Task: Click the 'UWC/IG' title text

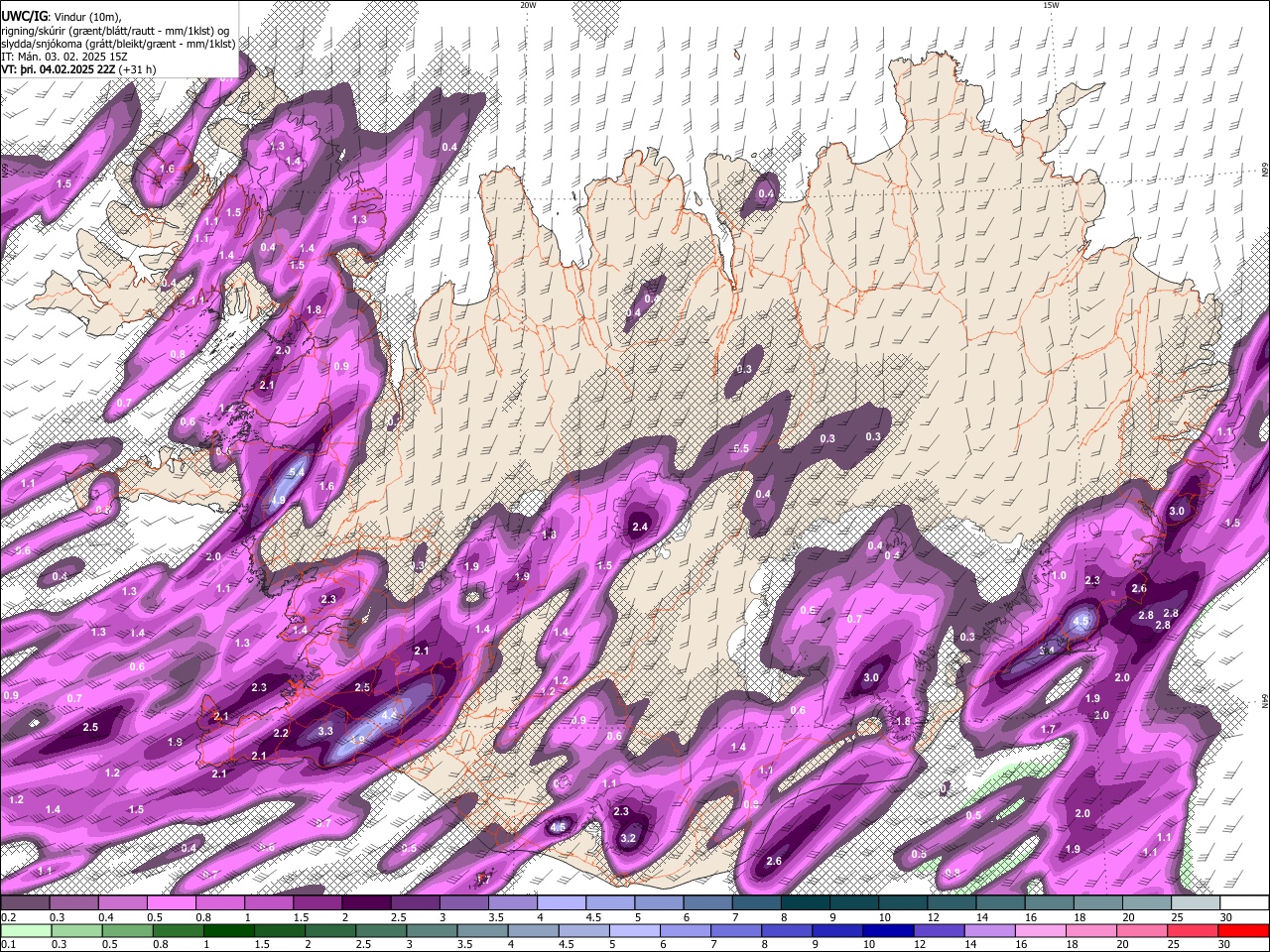Action: click(24, 15)
